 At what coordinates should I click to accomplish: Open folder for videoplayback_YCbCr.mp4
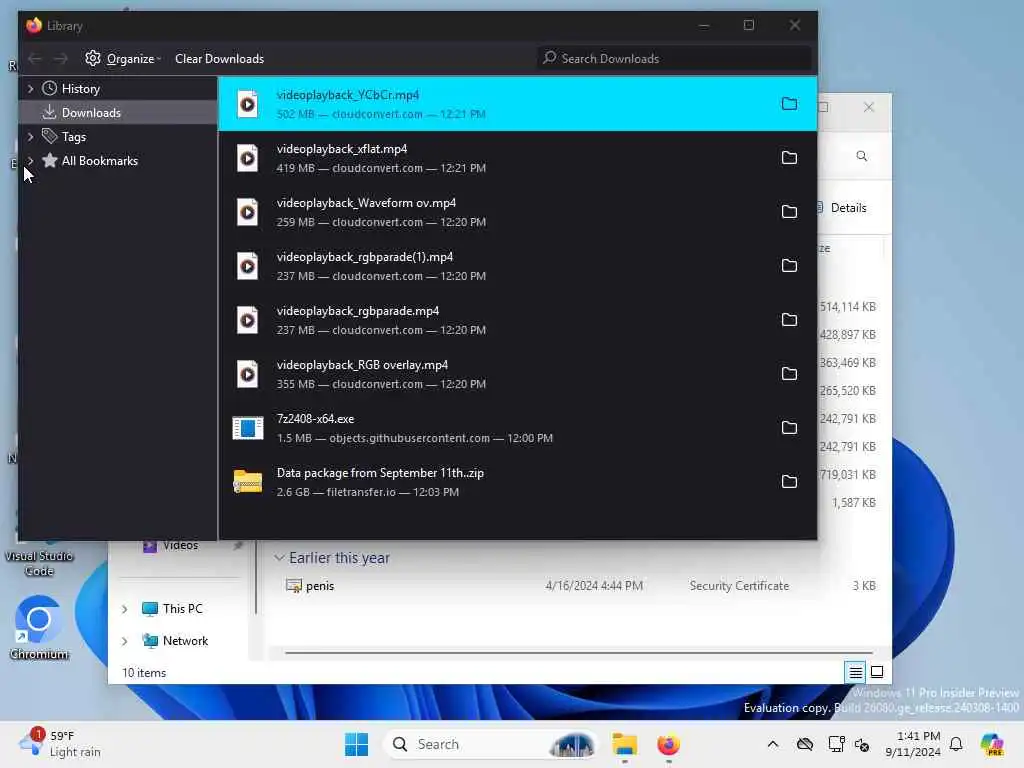(789, 104)
